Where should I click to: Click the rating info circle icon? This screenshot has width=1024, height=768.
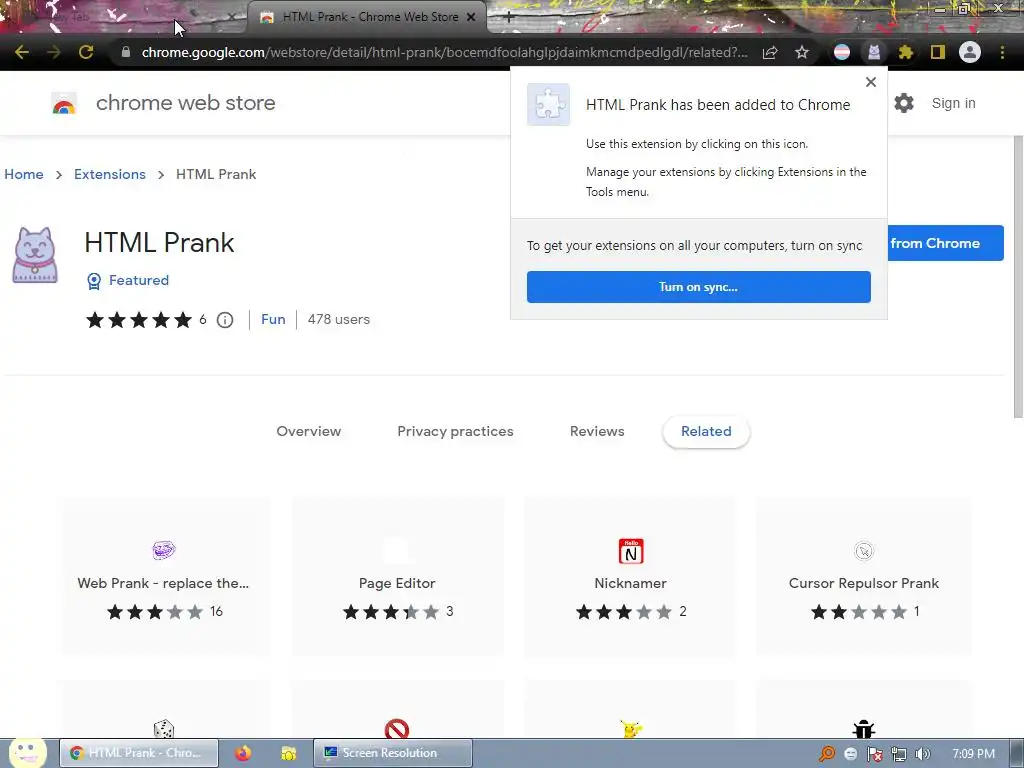pos(225,320)
